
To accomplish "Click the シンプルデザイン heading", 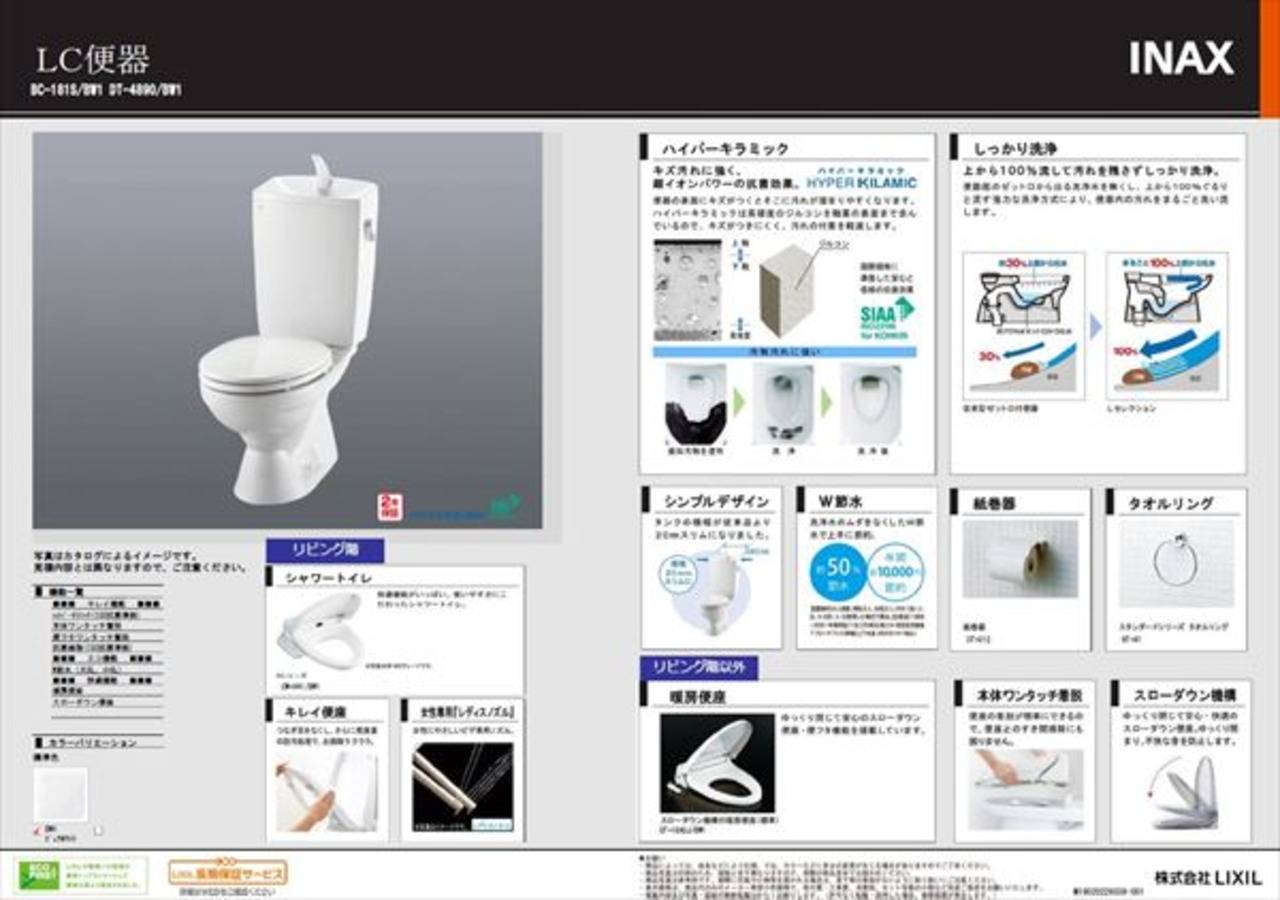I will [x=717, y=502].
